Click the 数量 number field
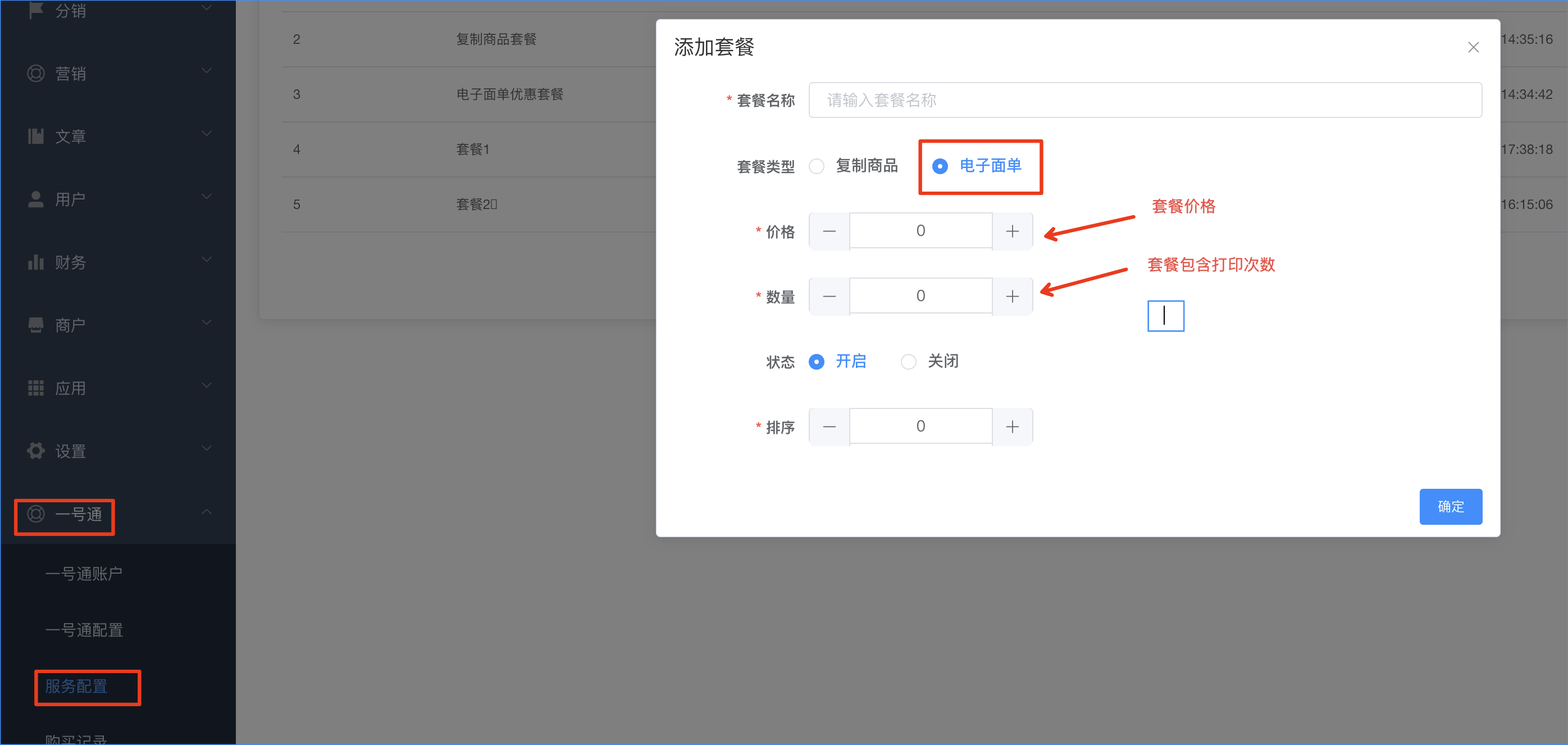This screenshot has width=1568, height=745. point(920,297)
